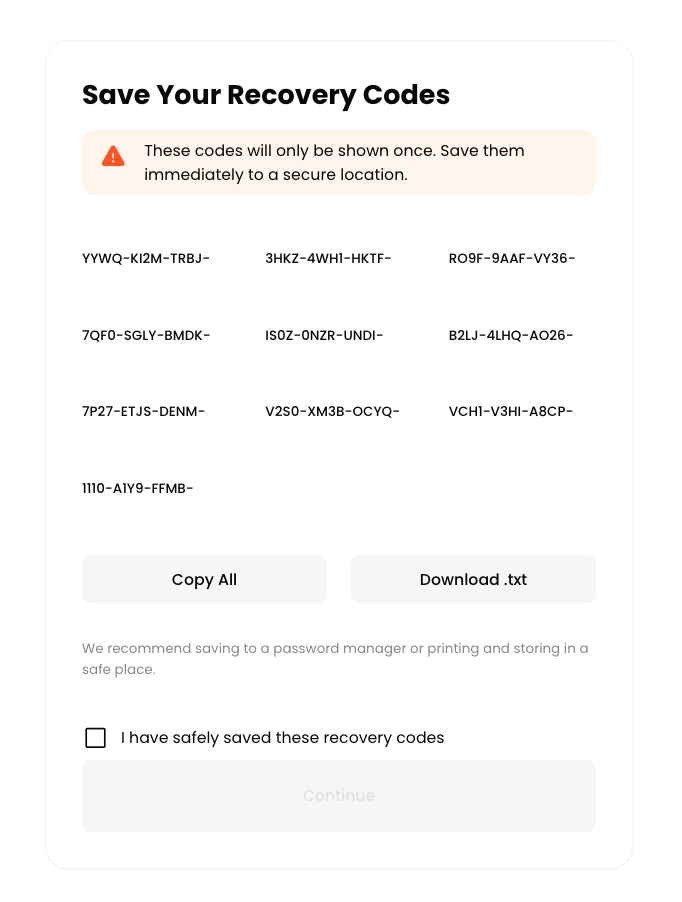Click the "Save Your Recovery Codes" heading
The height and width of the screenshot is (902, 682).
(x=266, y=95)
